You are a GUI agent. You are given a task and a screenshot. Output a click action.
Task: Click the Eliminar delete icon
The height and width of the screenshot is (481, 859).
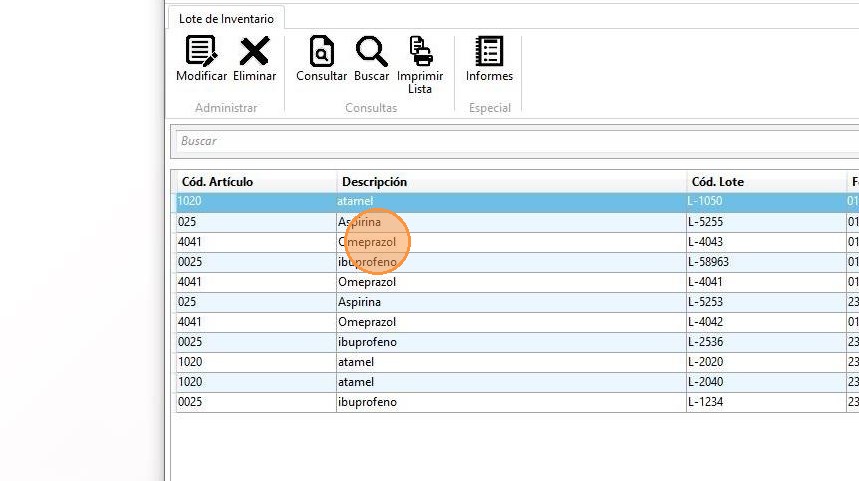pyautogui.click(x=254, y=52)
